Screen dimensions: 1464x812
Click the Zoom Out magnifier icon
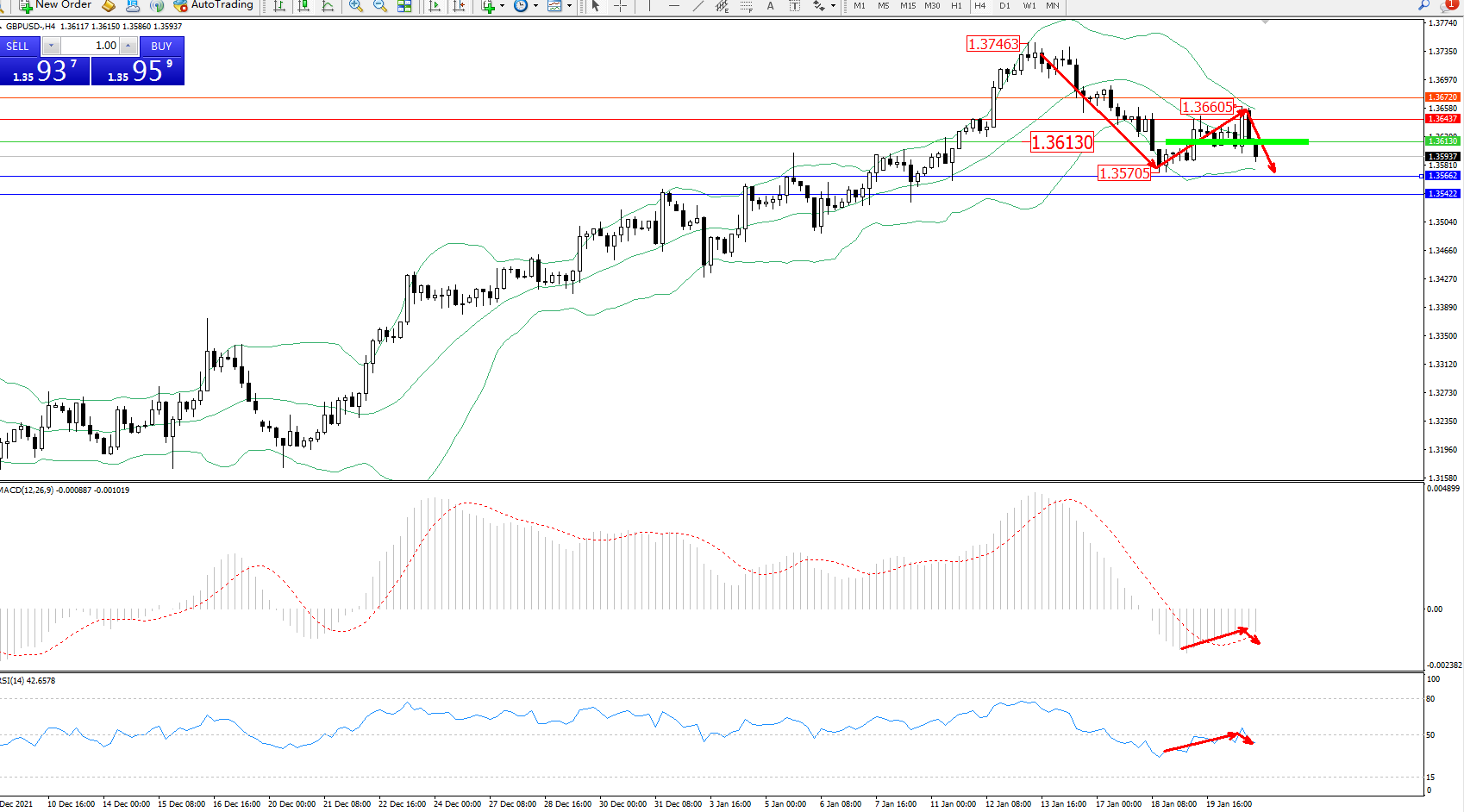(x=379, y=6)
